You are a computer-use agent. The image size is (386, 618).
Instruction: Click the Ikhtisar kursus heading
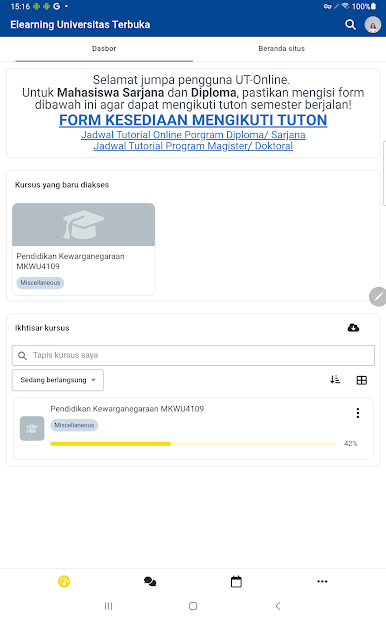pos(42,328)
